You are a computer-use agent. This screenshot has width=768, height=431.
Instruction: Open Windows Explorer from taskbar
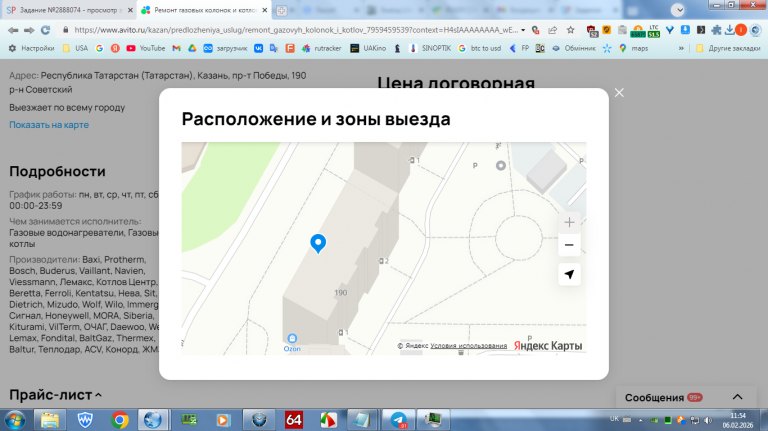50,420
